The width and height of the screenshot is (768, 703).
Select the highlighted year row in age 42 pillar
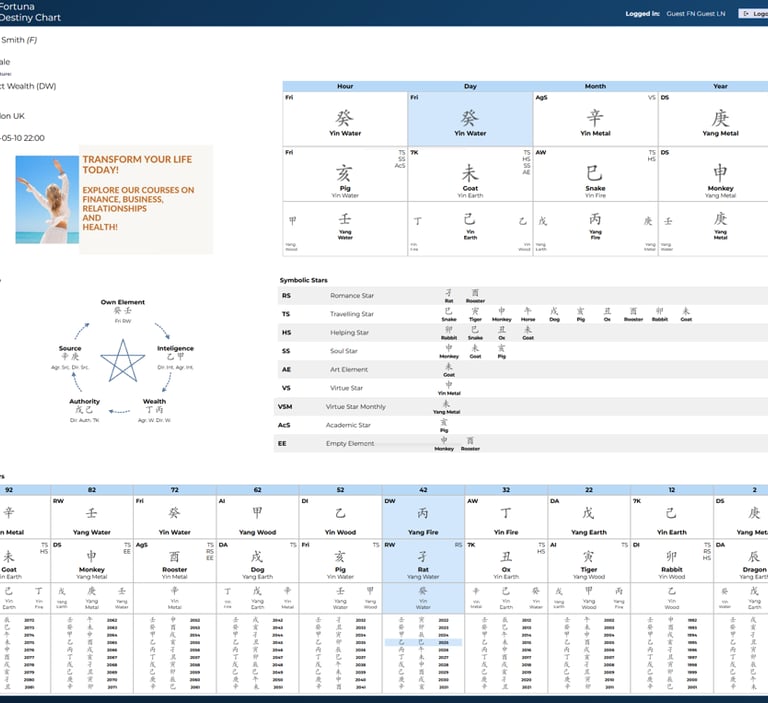point(423,642)
